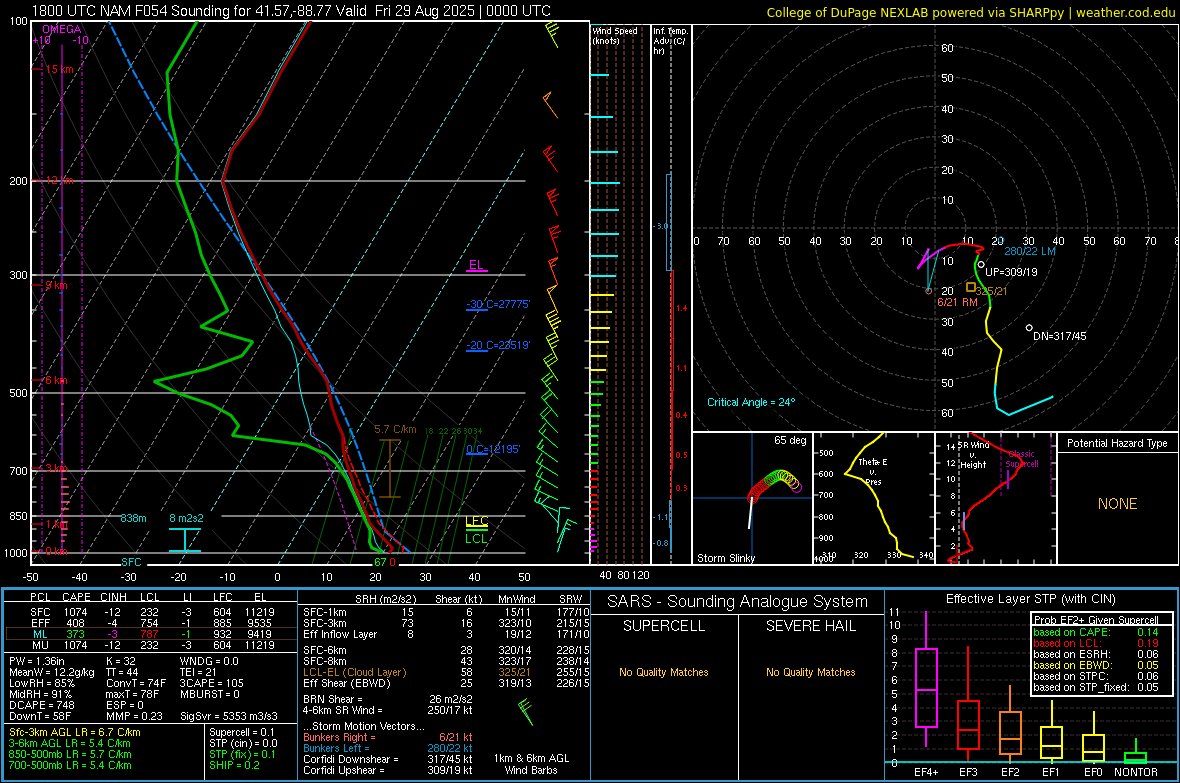Screen dimensions: 1180x783
Task: Click the Storm Slinky panel label
Action: click(725, 558)
